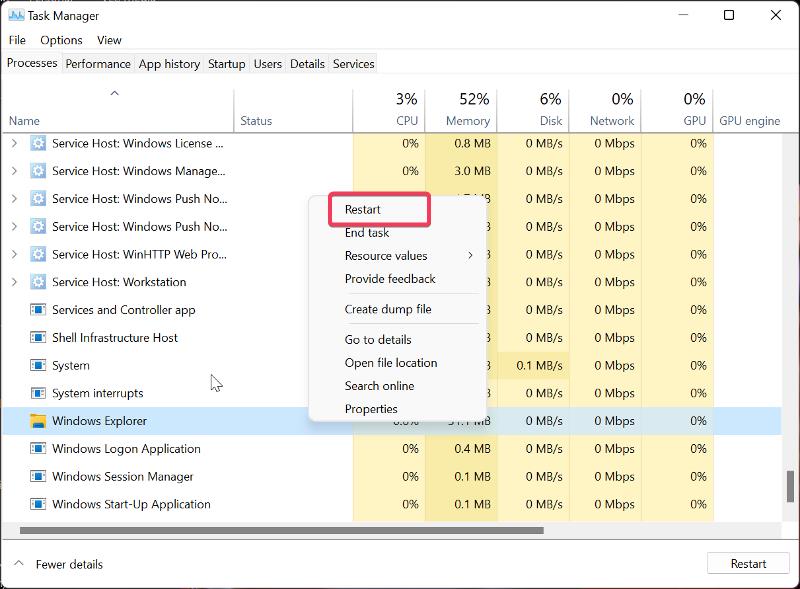Select the Windows Logon Application row name
The height and width of the screenshot is (589, 800).
[126, 449]
